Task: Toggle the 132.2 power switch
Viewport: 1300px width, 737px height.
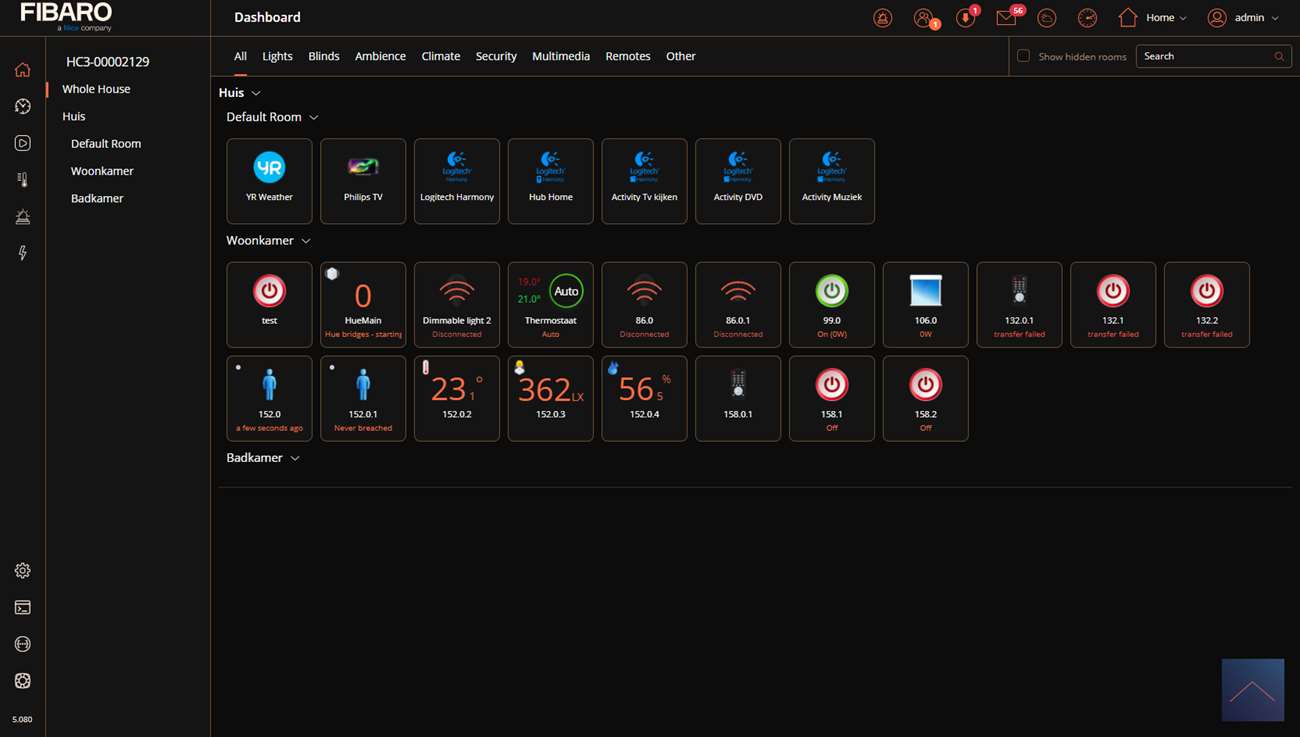Action: [x=1207, y=291]
